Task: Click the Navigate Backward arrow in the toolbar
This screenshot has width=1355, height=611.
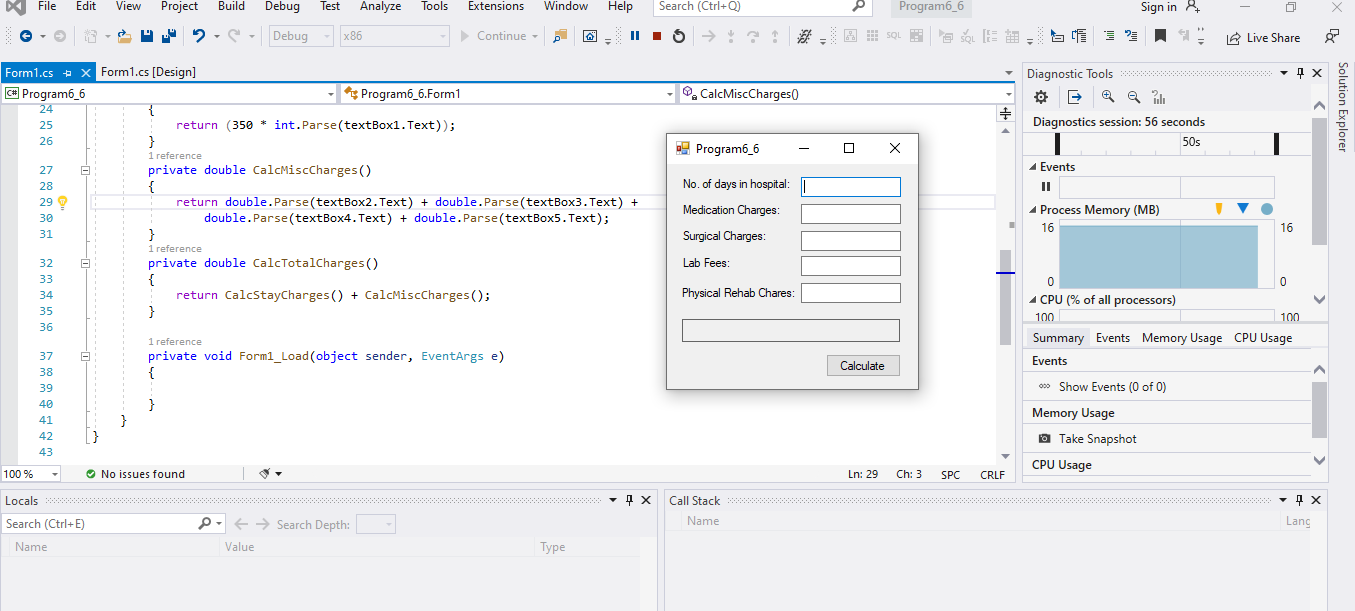Action: [25, 36]
